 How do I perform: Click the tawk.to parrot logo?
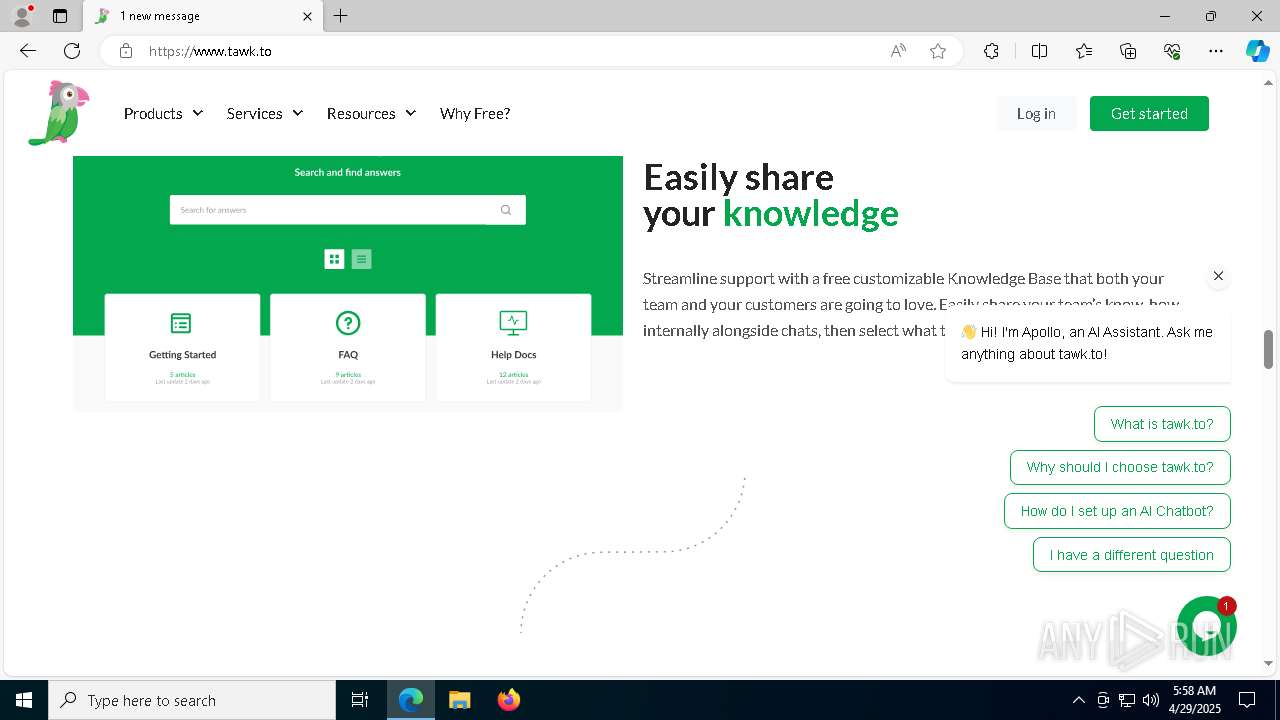(59, 113)
